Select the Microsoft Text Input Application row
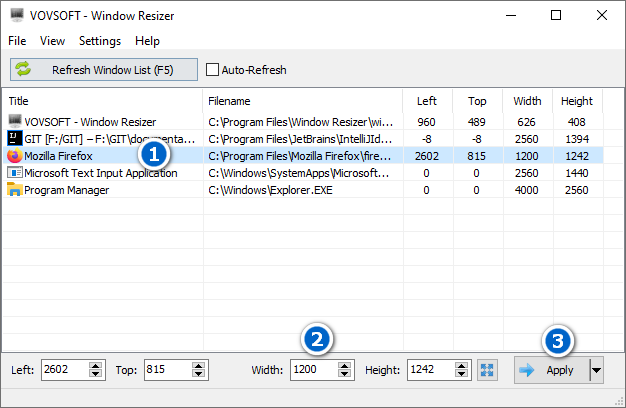The image size is (626, 408). (x=303, y=173)
